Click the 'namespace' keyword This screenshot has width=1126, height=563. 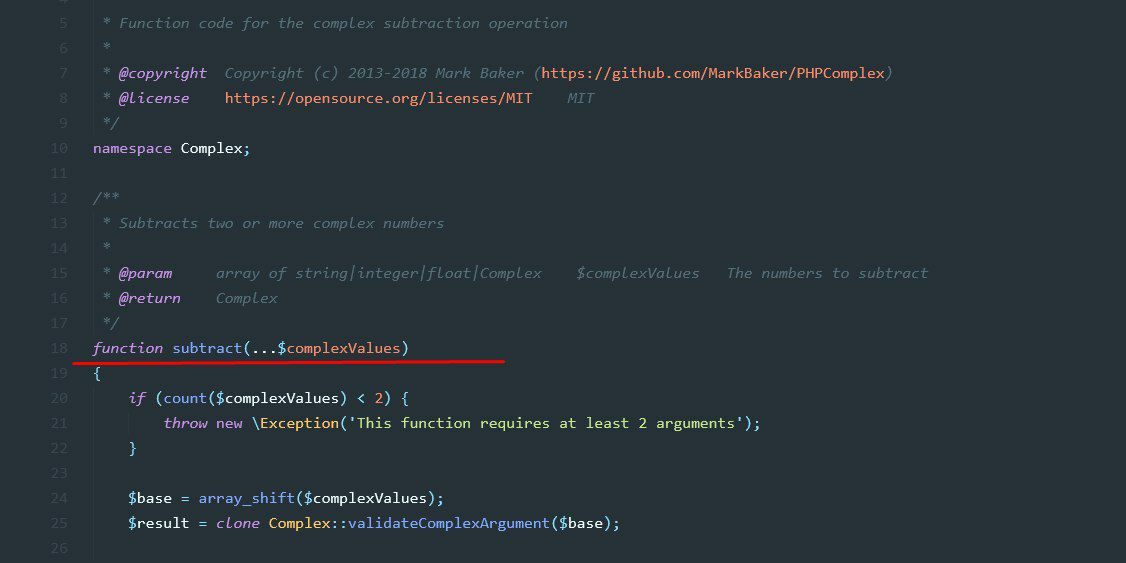click(x=132, y=149)
